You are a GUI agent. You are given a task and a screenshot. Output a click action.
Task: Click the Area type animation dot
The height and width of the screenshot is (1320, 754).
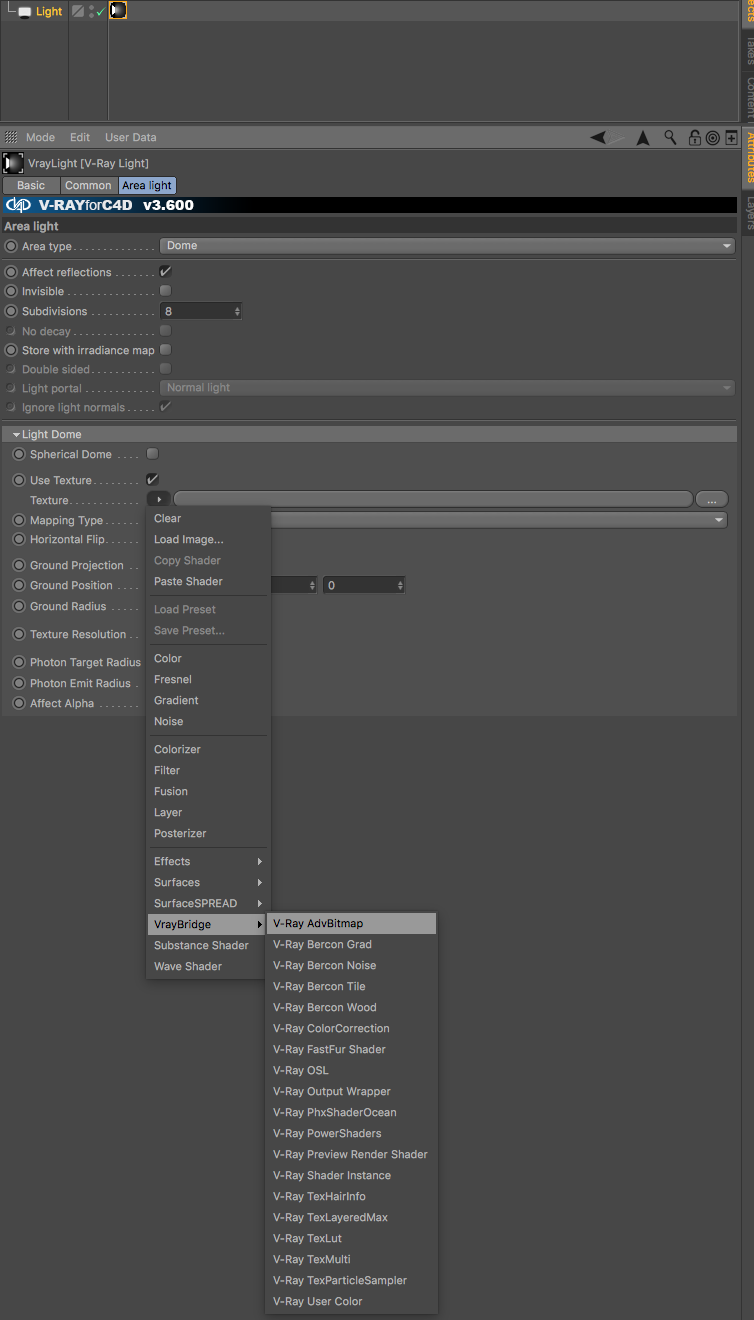click(x=12, y=246)
